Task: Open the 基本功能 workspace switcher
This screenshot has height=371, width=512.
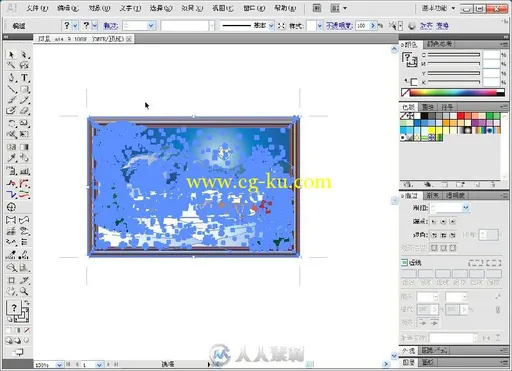Action: pyautogui.click(x=438, y=8)
